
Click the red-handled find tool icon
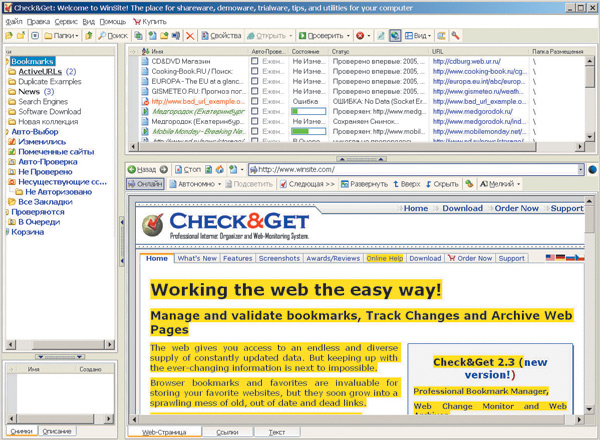click(455, 36)
